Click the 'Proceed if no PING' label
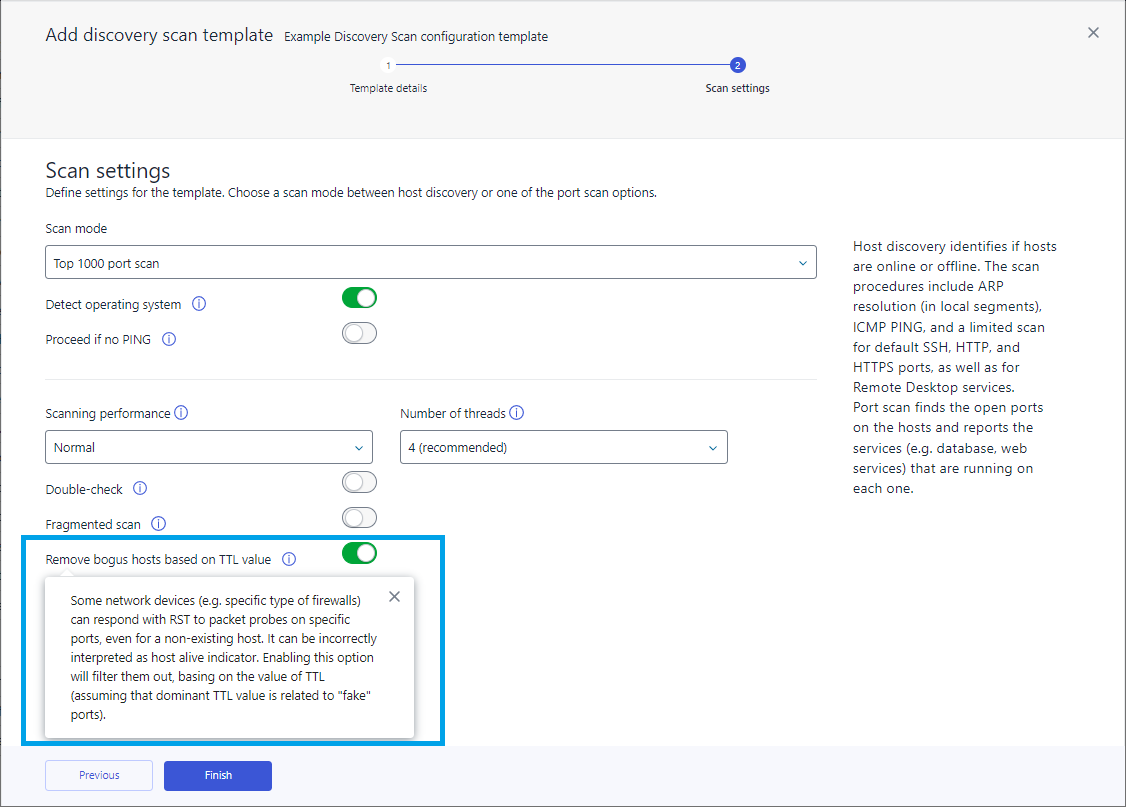This screenshot has width=1126, height=807. [98, 340]
